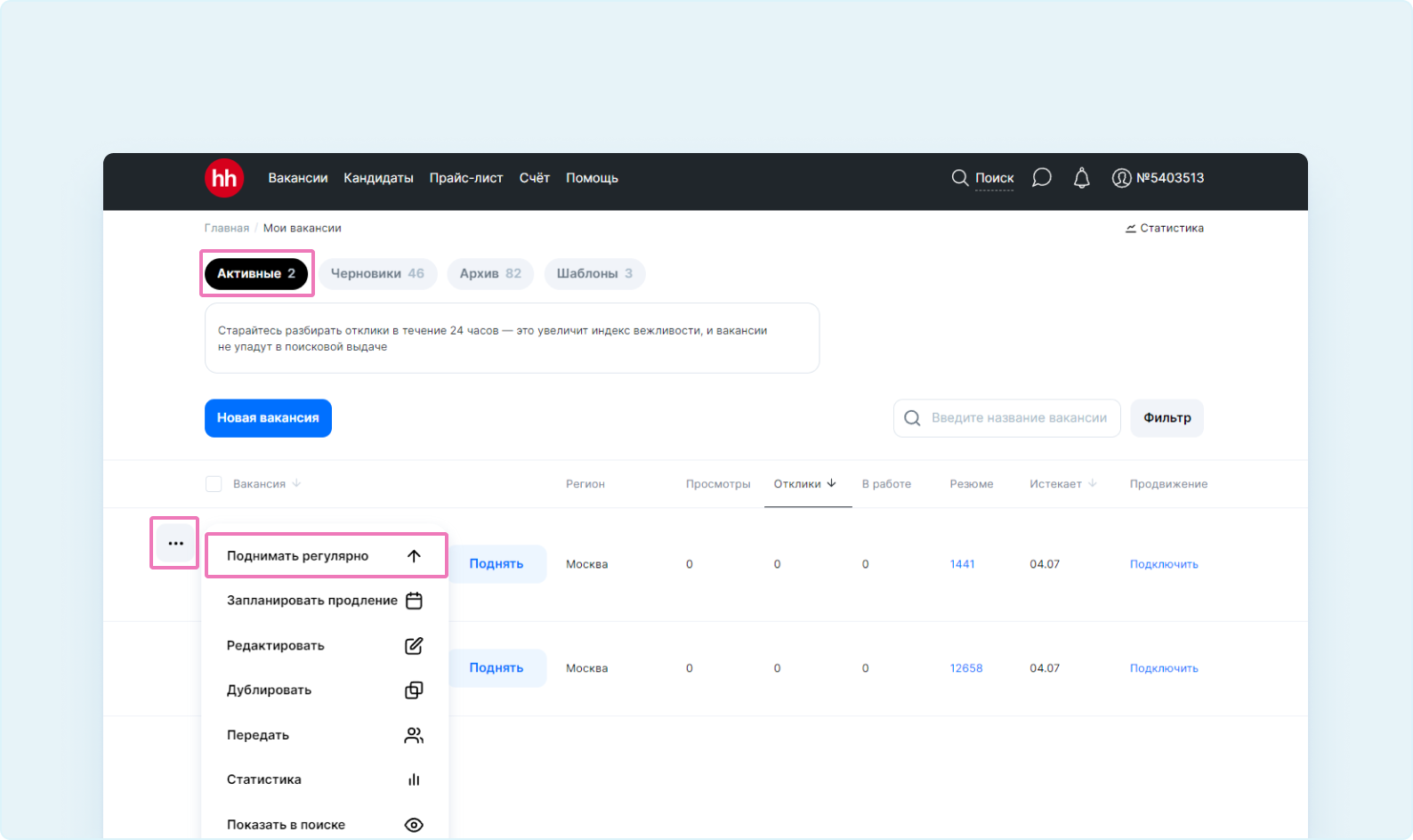Click the magnifier icon in vacancy search field

912,418
